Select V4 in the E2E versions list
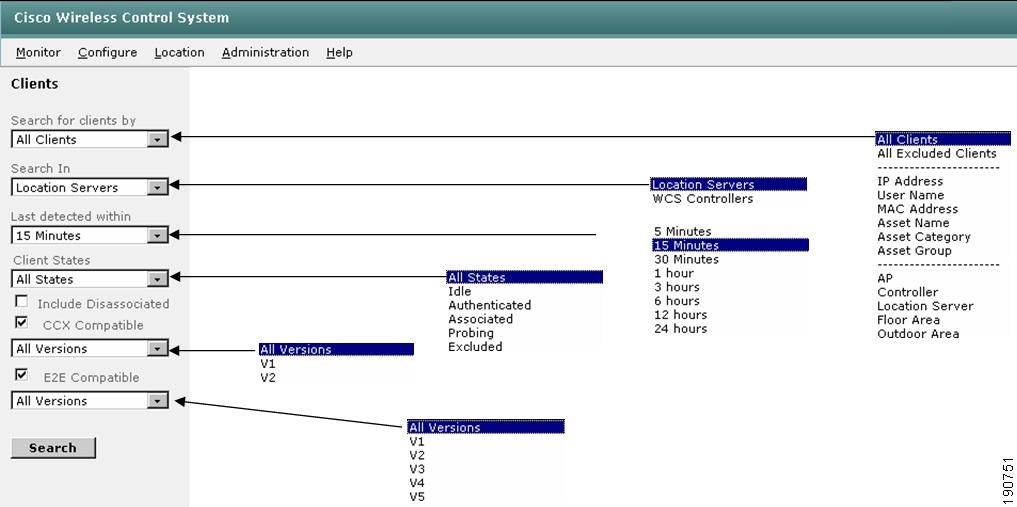The image size is (1017, 507). [417, 483]
